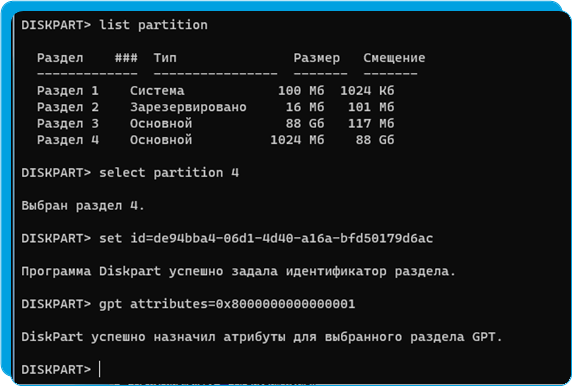The height and width of the screenshot is (386, 572).
Task: Click the 'Система' partition type
Action: tap(157, 90)
